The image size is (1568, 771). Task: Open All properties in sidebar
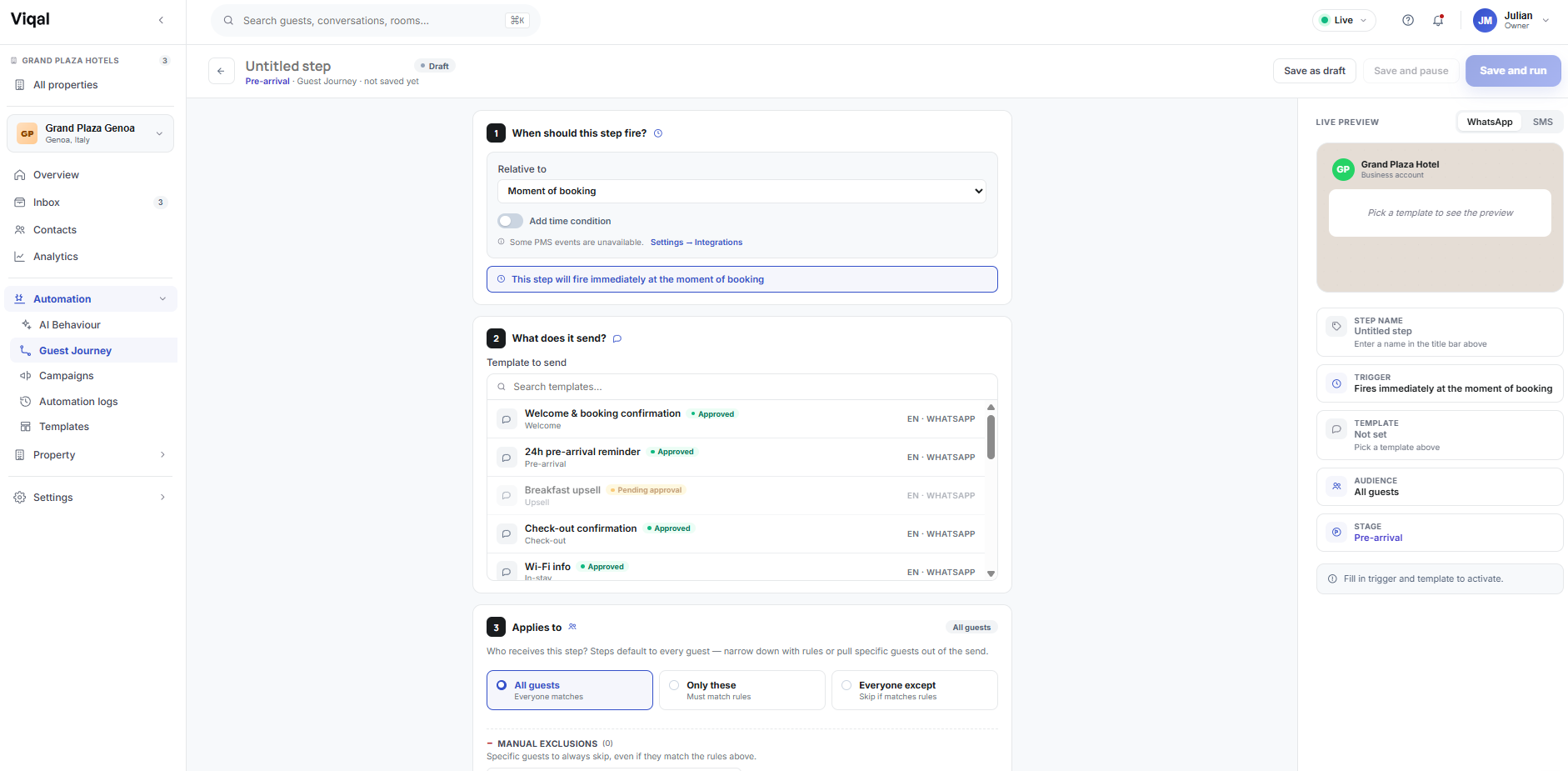click(x=90, y=85)
